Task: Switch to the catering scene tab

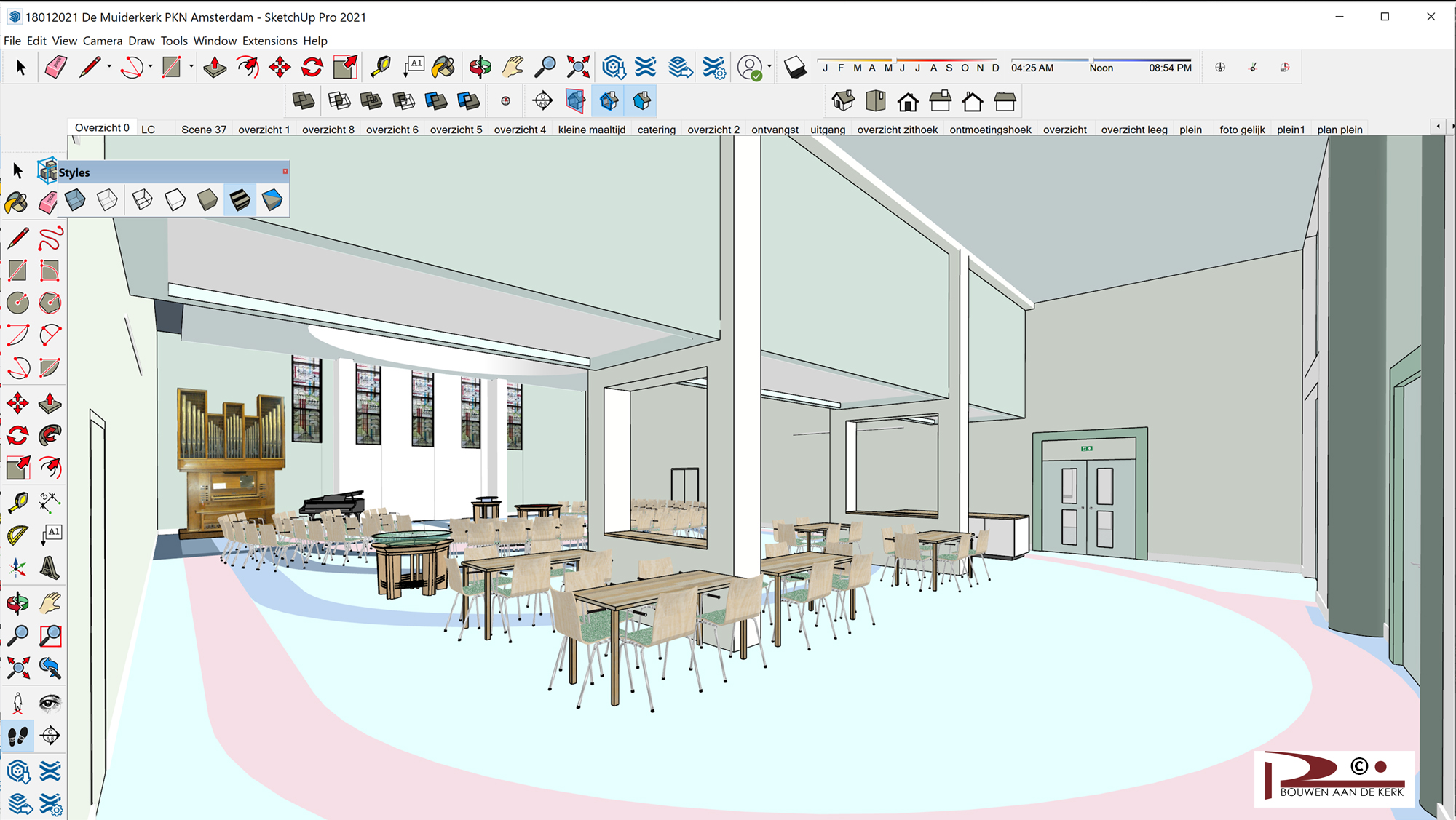Action: tap(656, 130)
